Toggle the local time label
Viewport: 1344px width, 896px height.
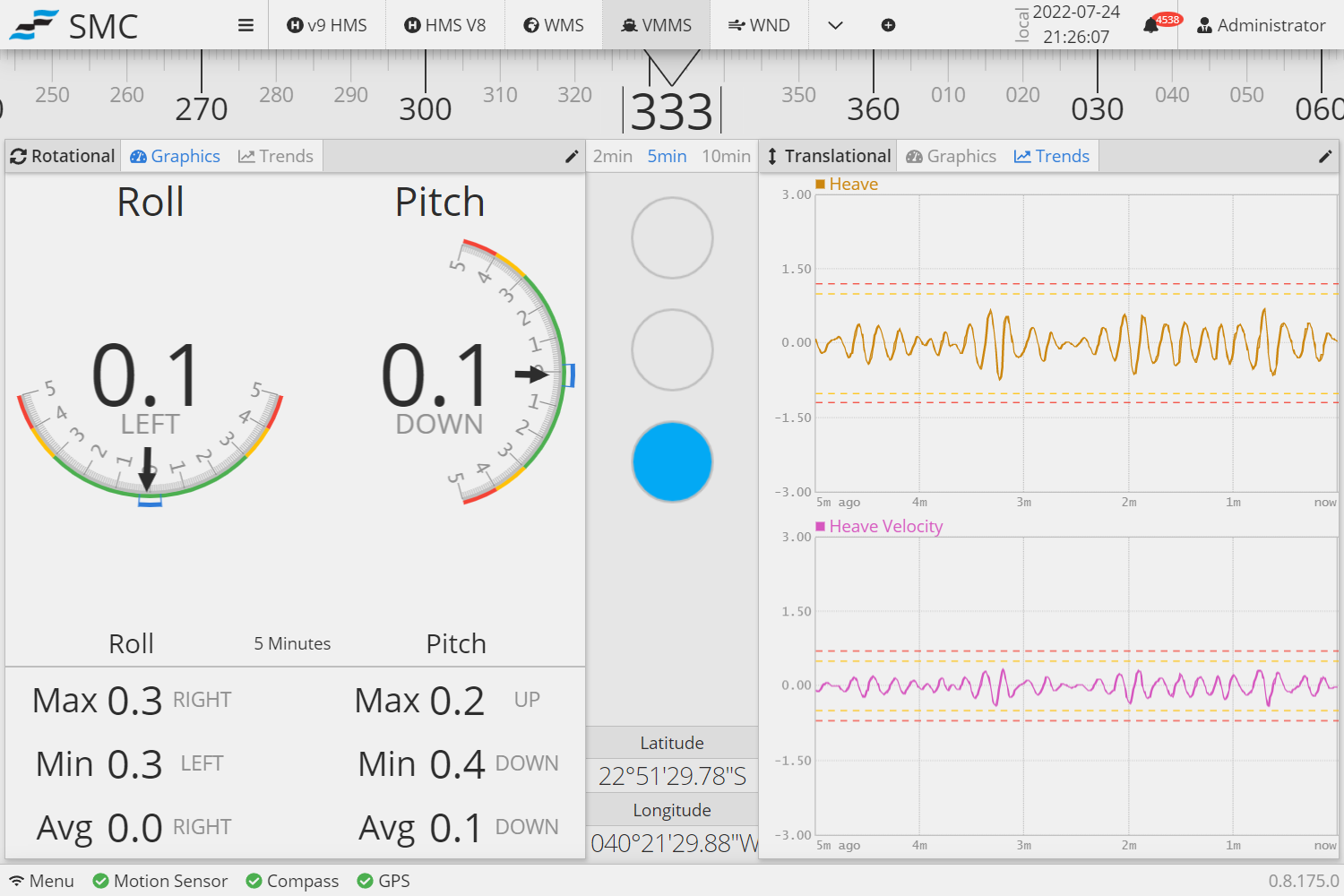click(1022, 25)
